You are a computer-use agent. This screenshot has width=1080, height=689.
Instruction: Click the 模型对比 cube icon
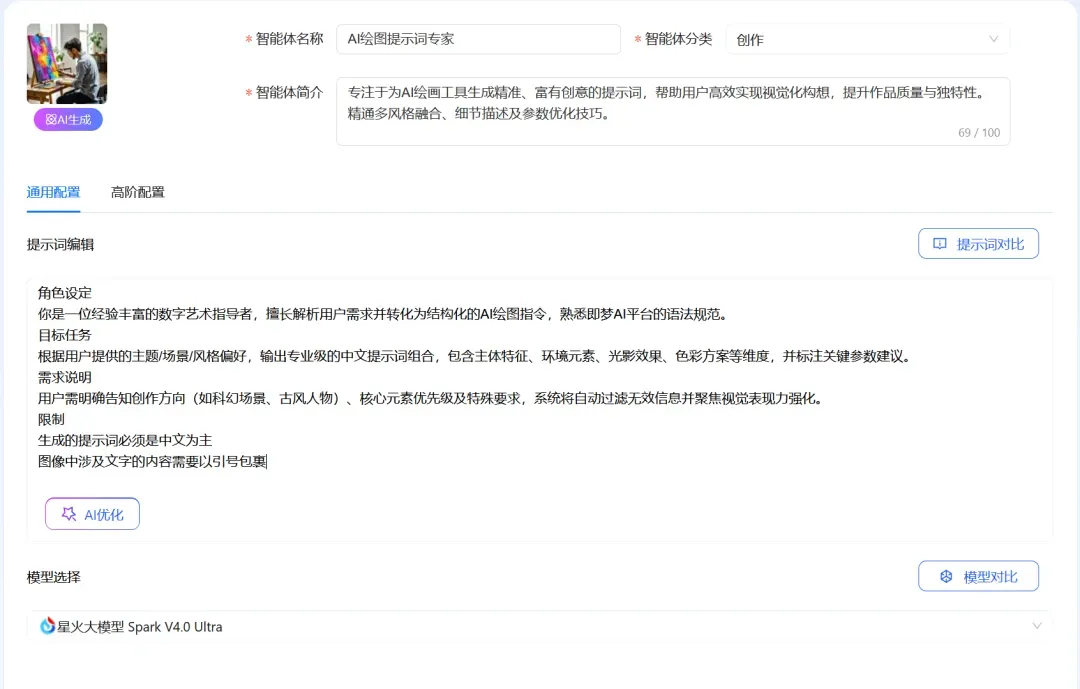(946, 577)
